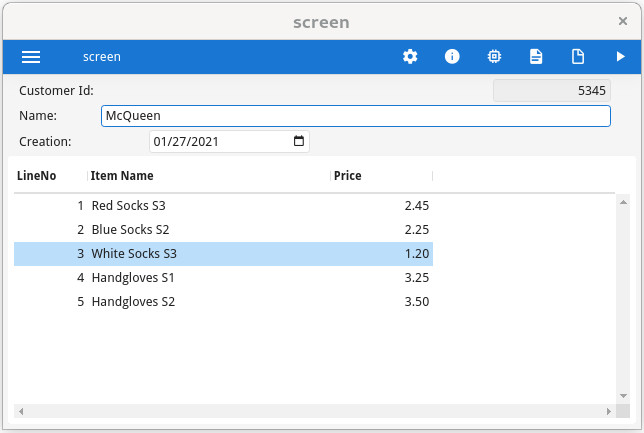
Task: Open the hamburger menu
Action: click(x=31, y=57)
